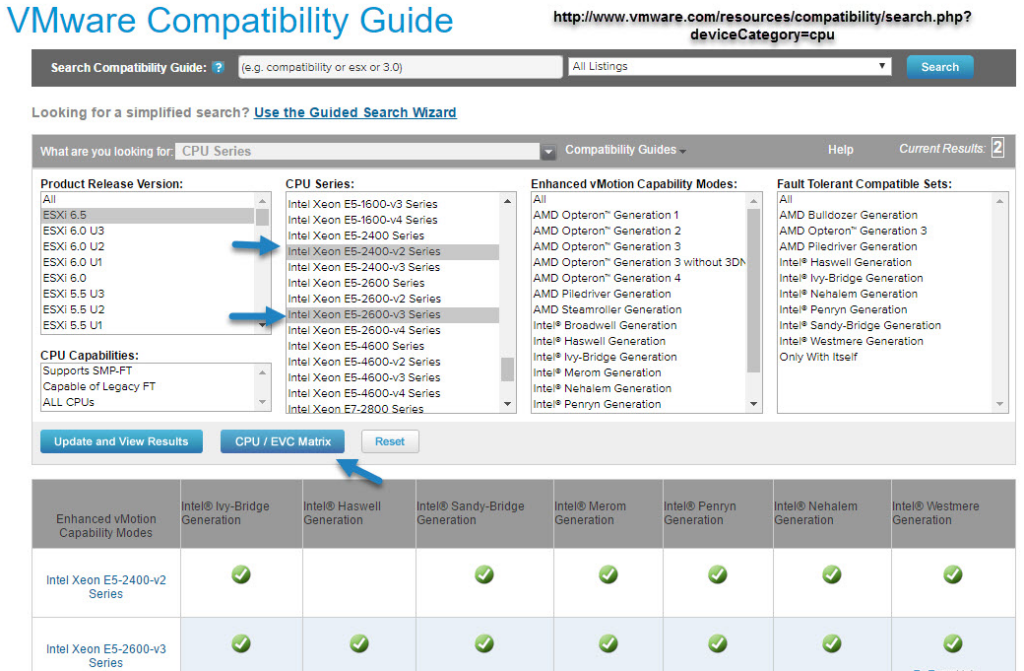Select Only With Itself fault tolerant set
Image resolution: width=1024 pixels, height=671 pixels.
point(884,357)
